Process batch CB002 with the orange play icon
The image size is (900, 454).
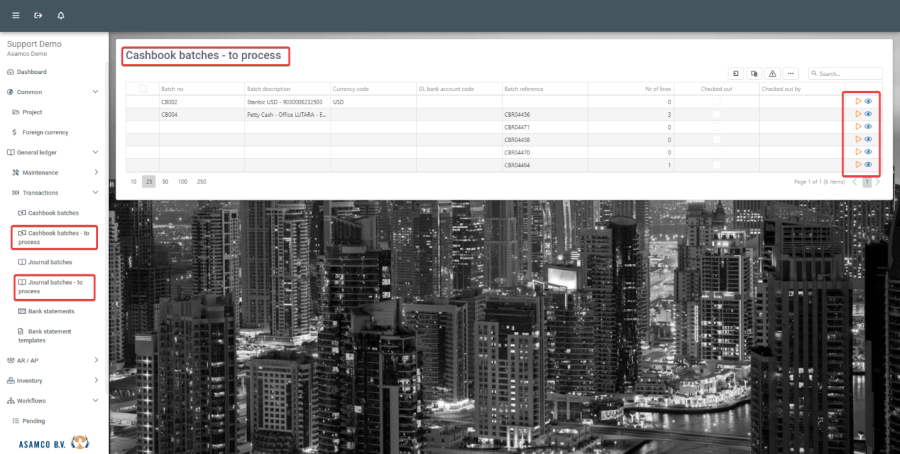pyautogui.click(x=858, y=101)
